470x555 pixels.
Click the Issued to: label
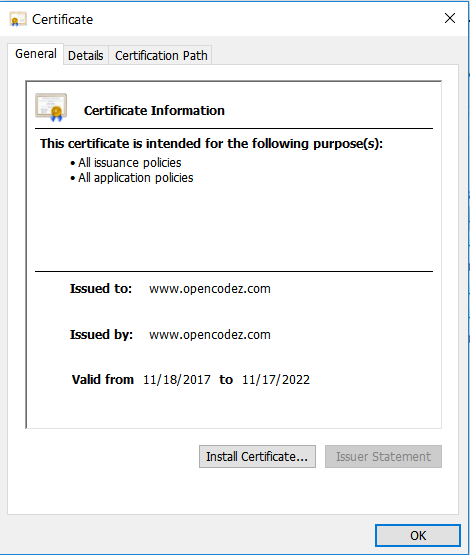pos(101,289)
